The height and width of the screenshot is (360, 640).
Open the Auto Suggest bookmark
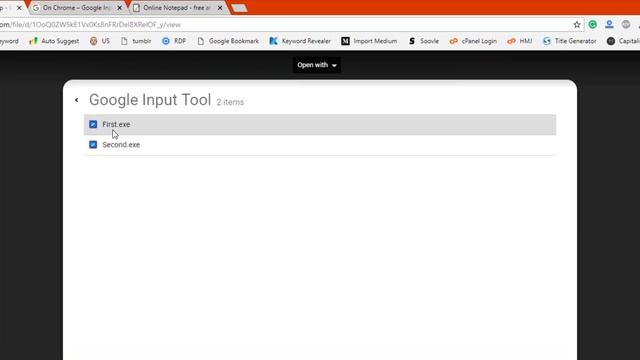(x=54, y=41)
